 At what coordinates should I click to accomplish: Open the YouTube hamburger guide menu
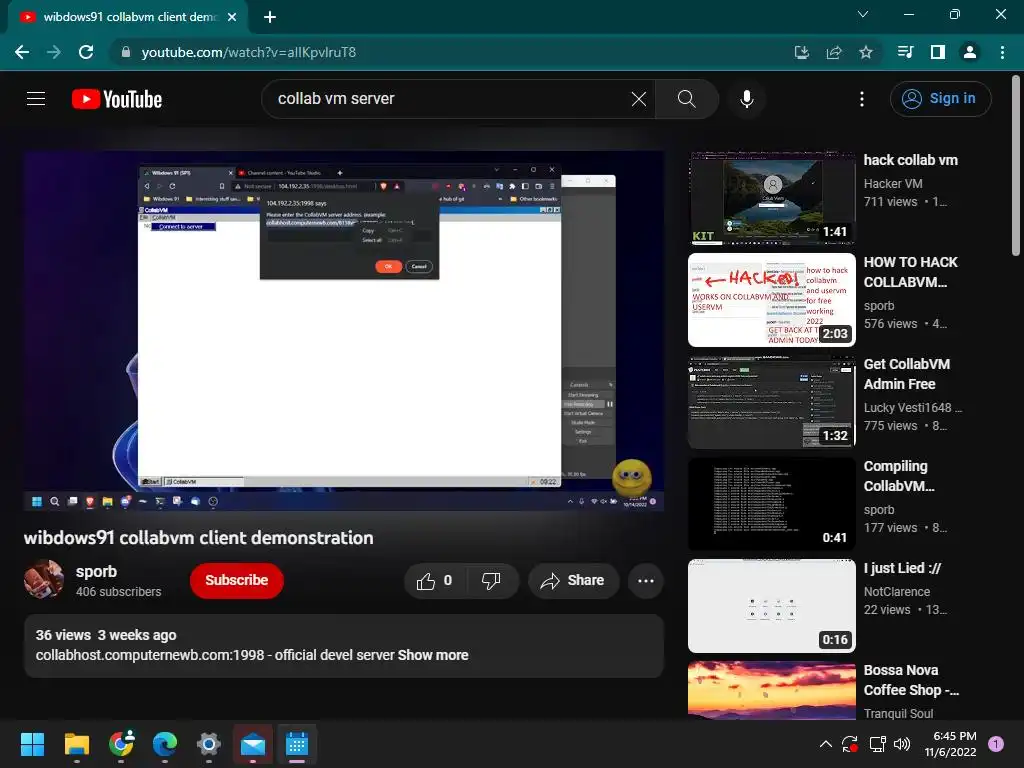point(36,99)
